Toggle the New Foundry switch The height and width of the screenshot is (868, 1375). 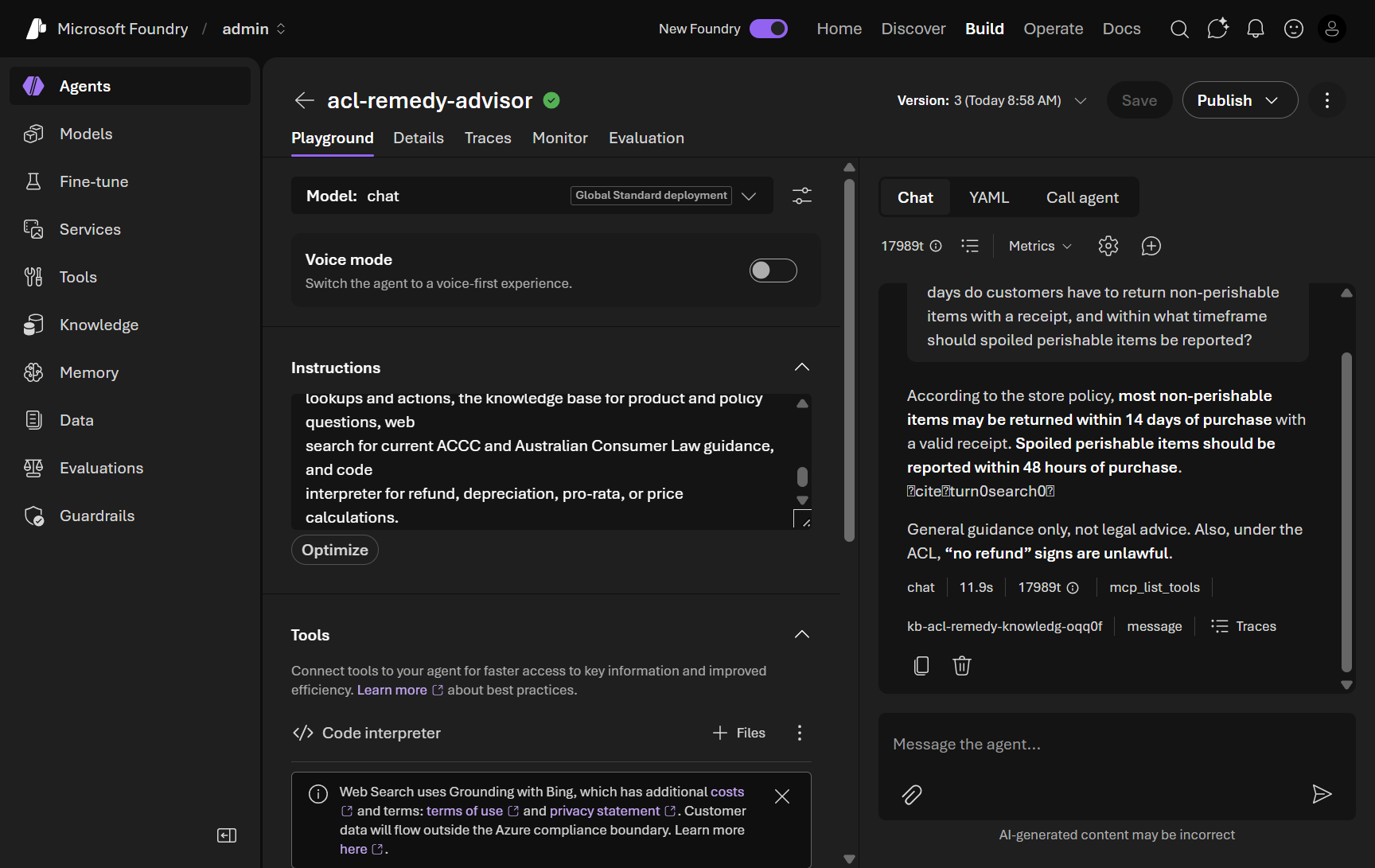[x=769, y=29]
